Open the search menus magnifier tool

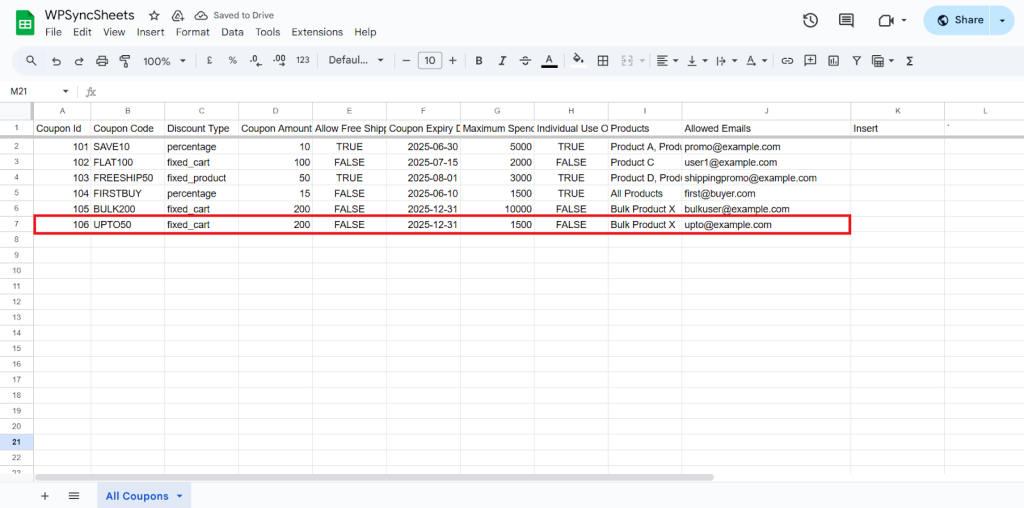31,61
